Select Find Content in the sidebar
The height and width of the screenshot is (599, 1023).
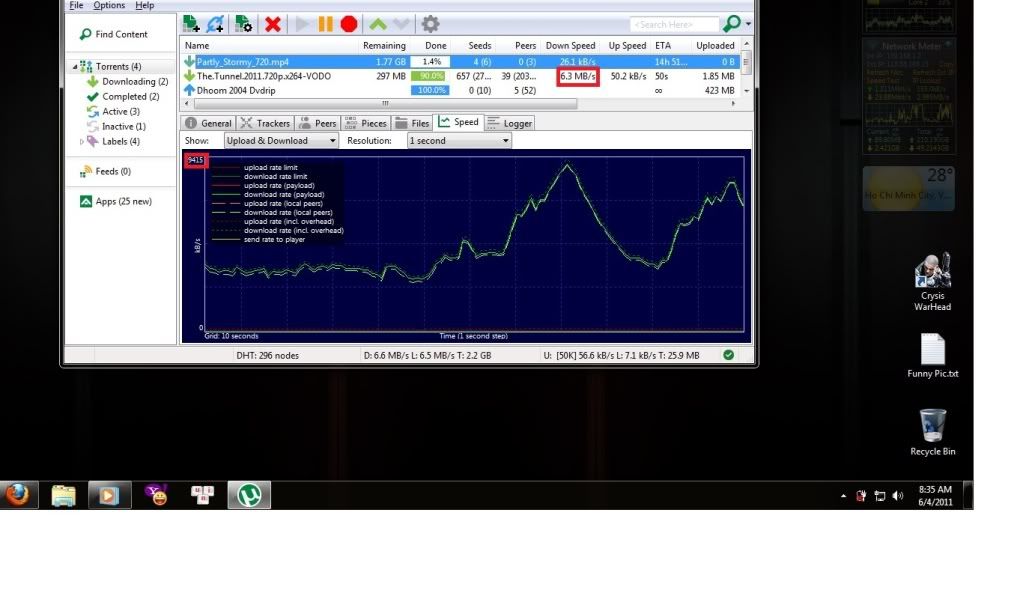click(120, 34)
